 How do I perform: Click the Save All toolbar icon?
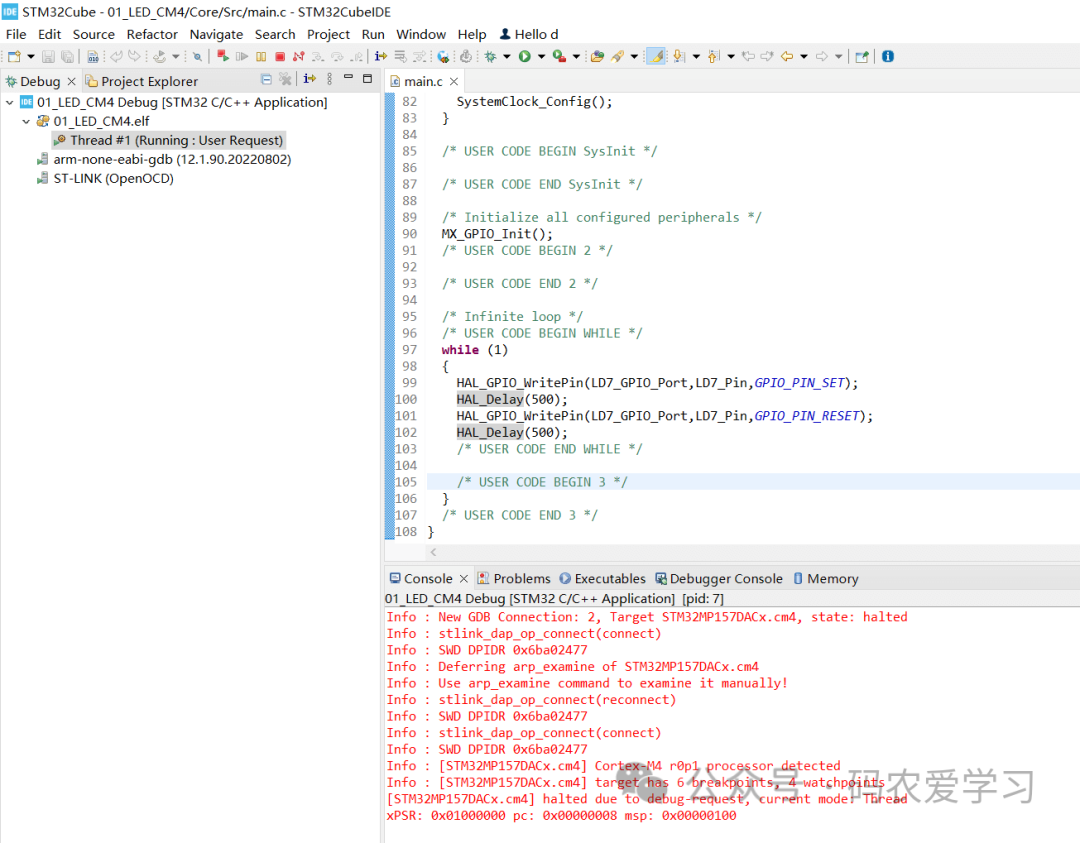(68, 56)
